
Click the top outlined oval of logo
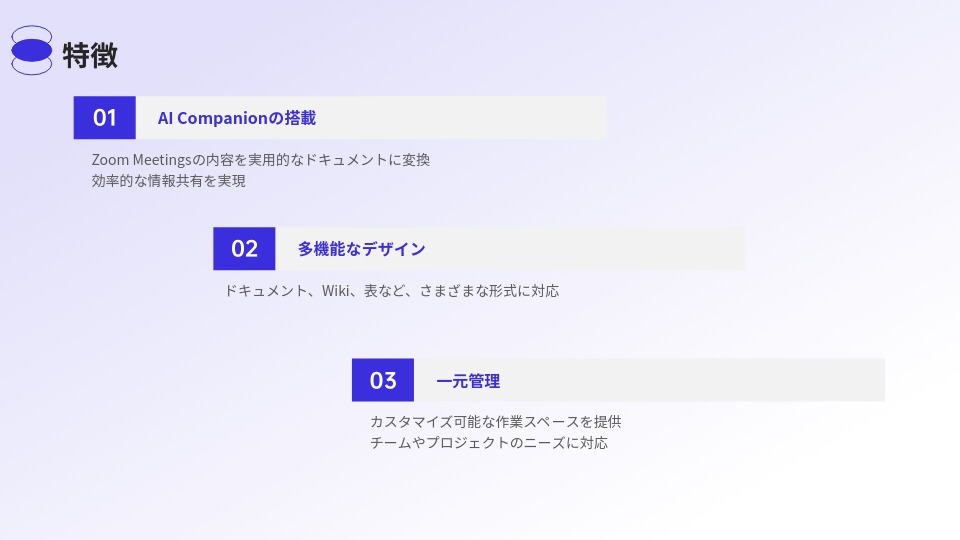[32, 32]
